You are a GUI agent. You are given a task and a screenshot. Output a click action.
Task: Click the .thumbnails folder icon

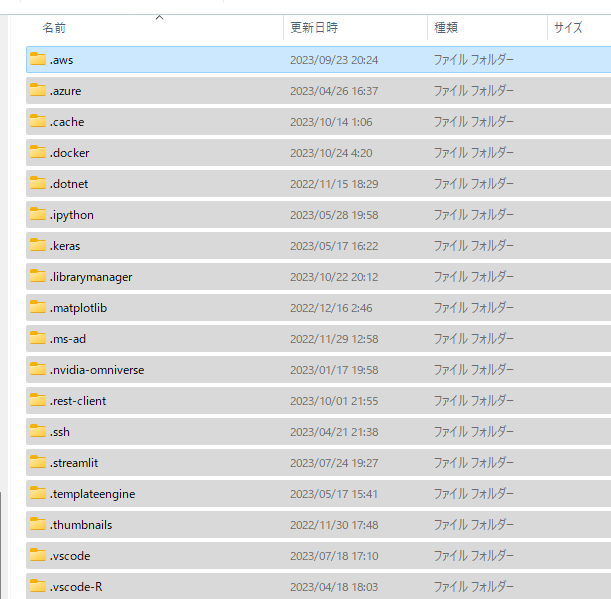pyautogui.click(x=38, y=524)
